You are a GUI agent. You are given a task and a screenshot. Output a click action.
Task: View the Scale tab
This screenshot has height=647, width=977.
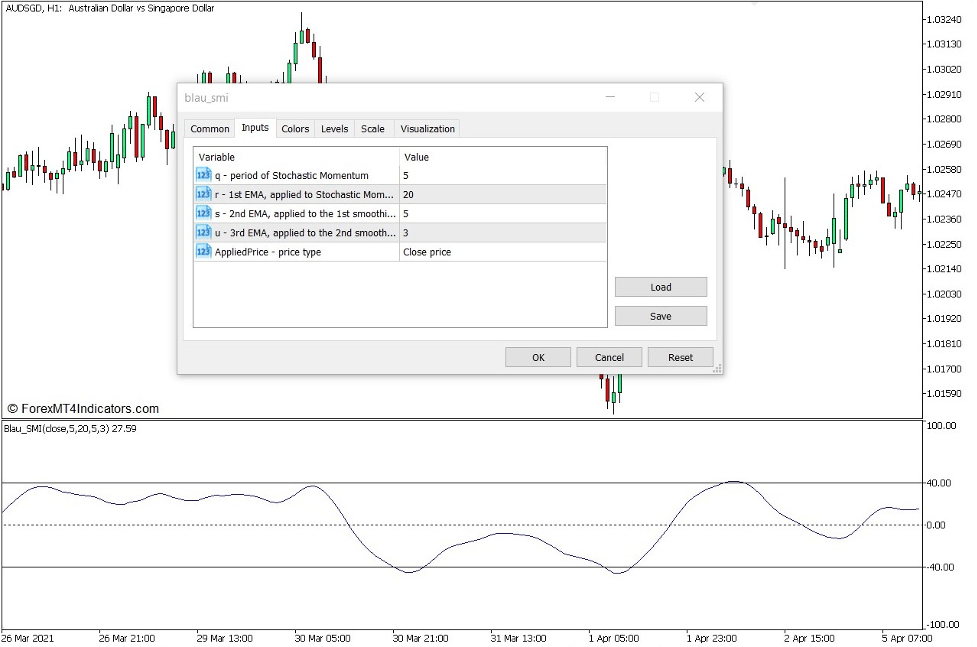372,128
